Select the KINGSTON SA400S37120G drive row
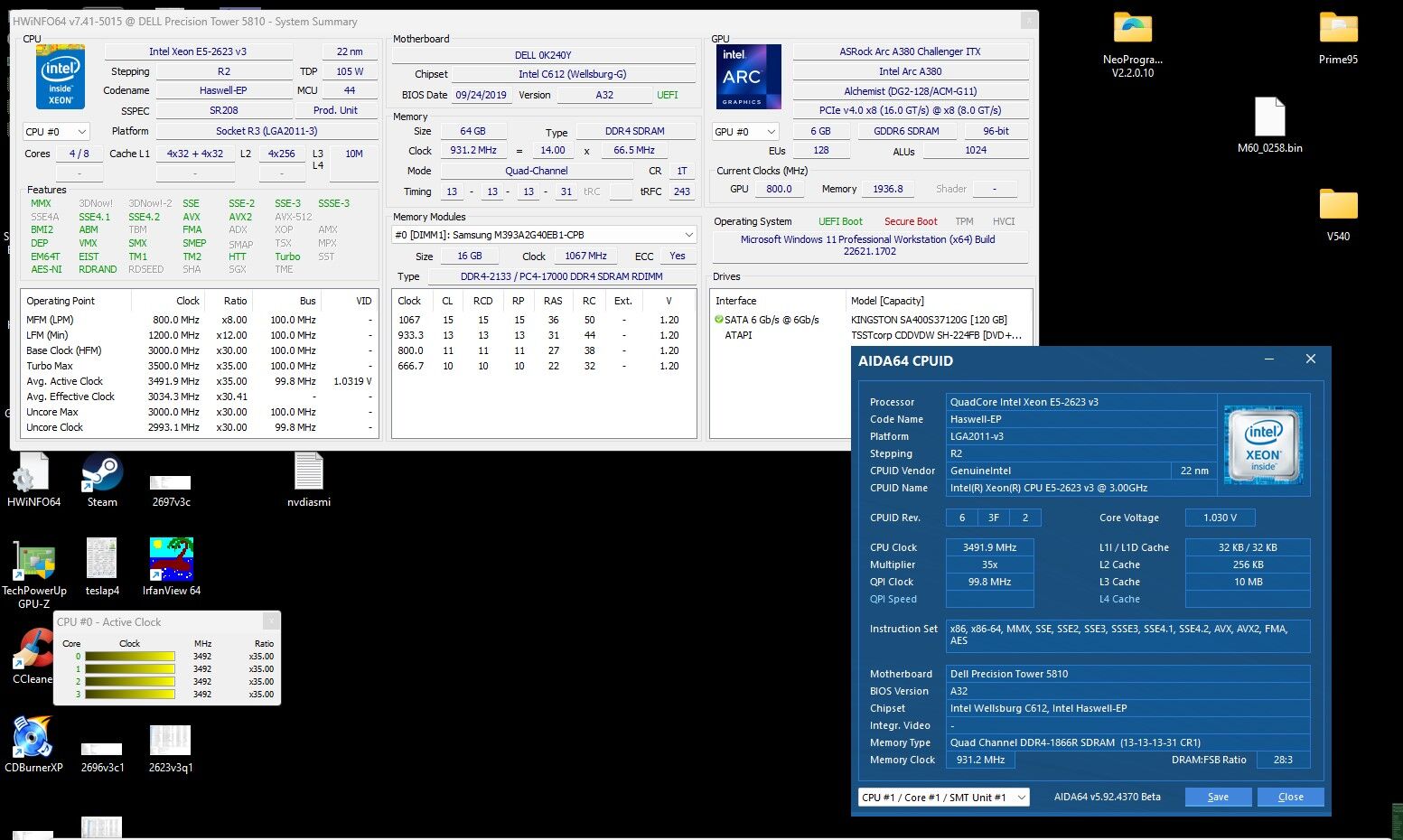Viewport: 1403px width, 840px height. [x=870, y=320]
